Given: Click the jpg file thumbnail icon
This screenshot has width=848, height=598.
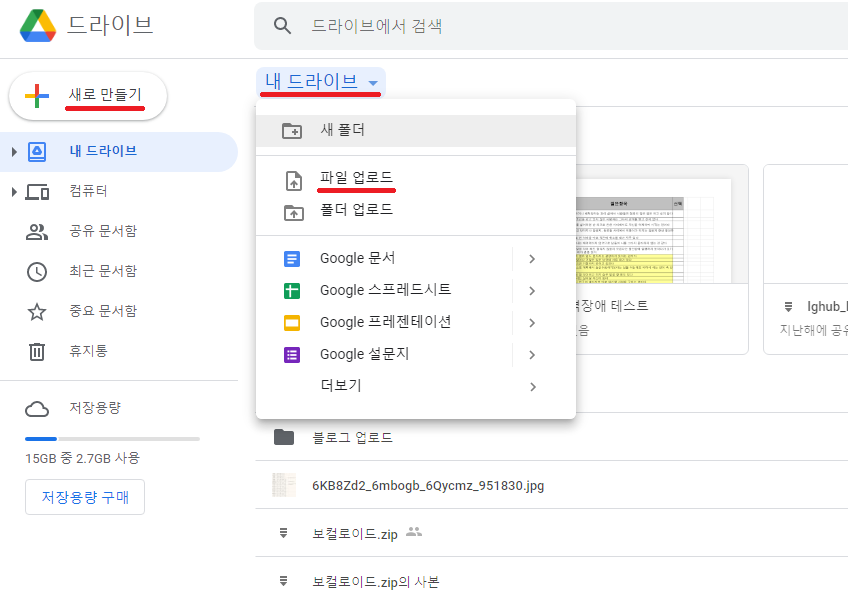Looking at the screenshot, I should coord(284,485).
